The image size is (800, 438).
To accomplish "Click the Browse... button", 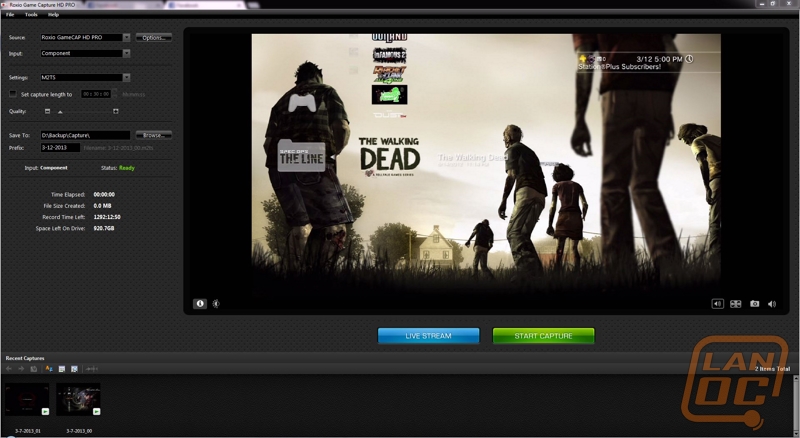I will tap(154, 135).
